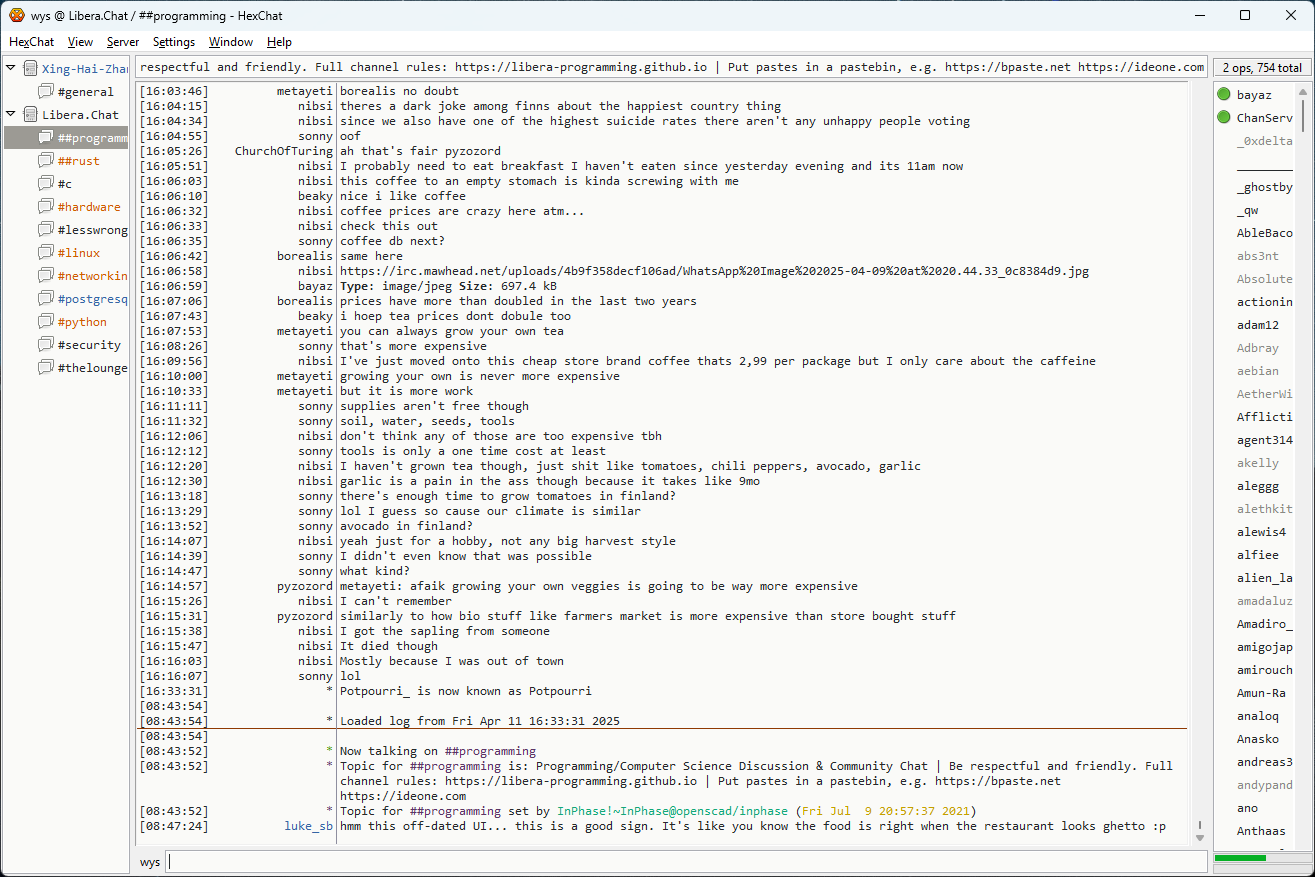Click the channel icon beside #linux
Image resolution: width=1315 pixels, height=877 pixels.
tap(46, 253)
